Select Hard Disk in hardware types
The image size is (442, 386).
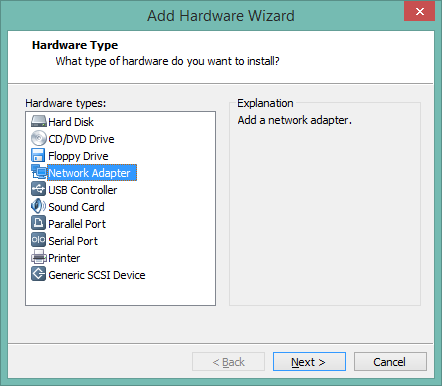(x=71, y=122)
